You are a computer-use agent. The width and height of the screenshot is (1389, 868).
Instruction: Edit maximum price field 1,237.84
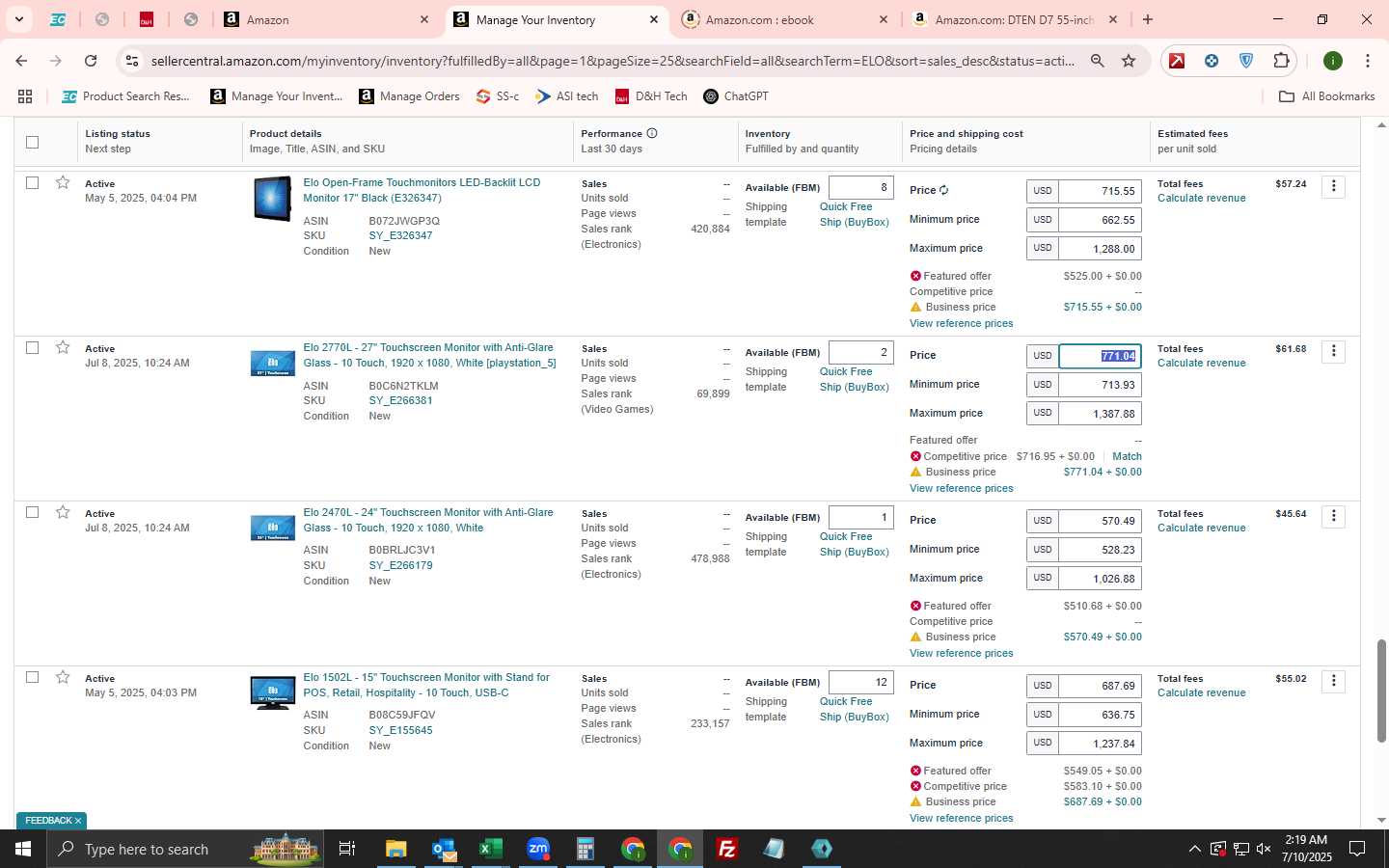point(1100,744)
